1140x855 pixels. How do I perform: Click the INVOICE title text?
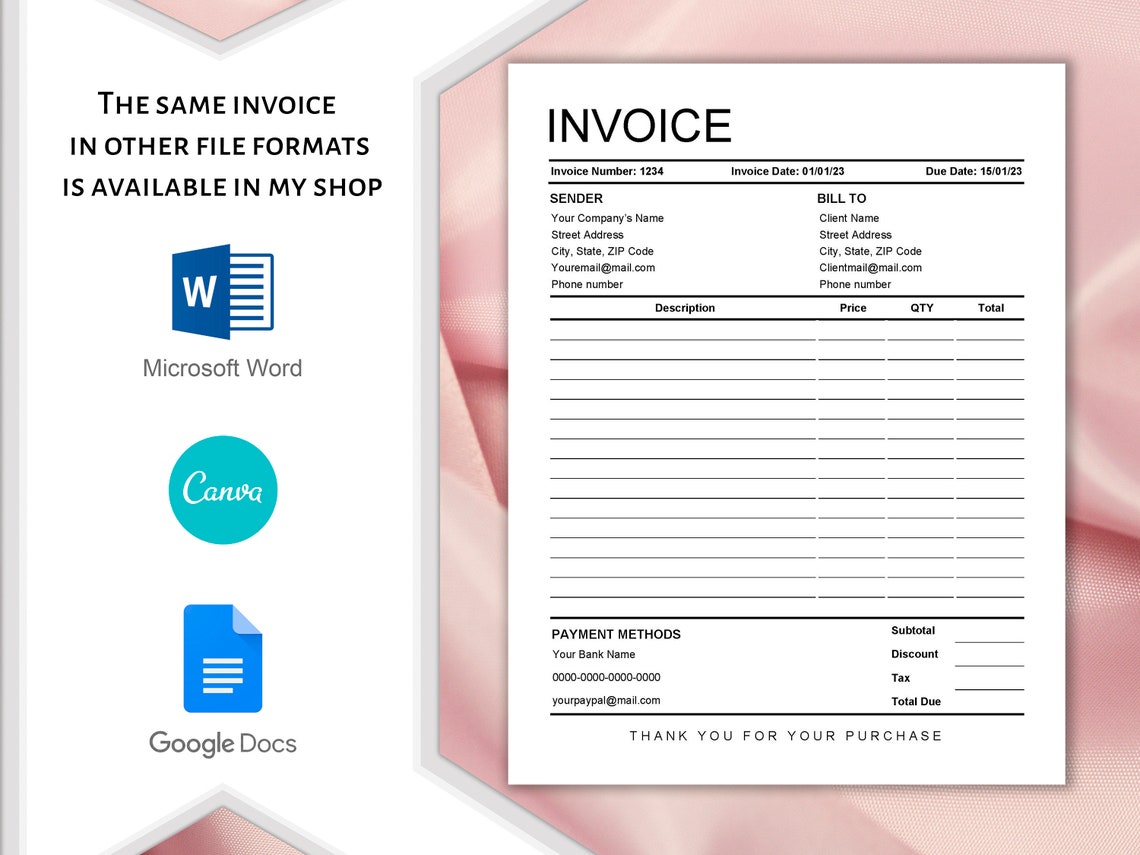coord(638,125)
